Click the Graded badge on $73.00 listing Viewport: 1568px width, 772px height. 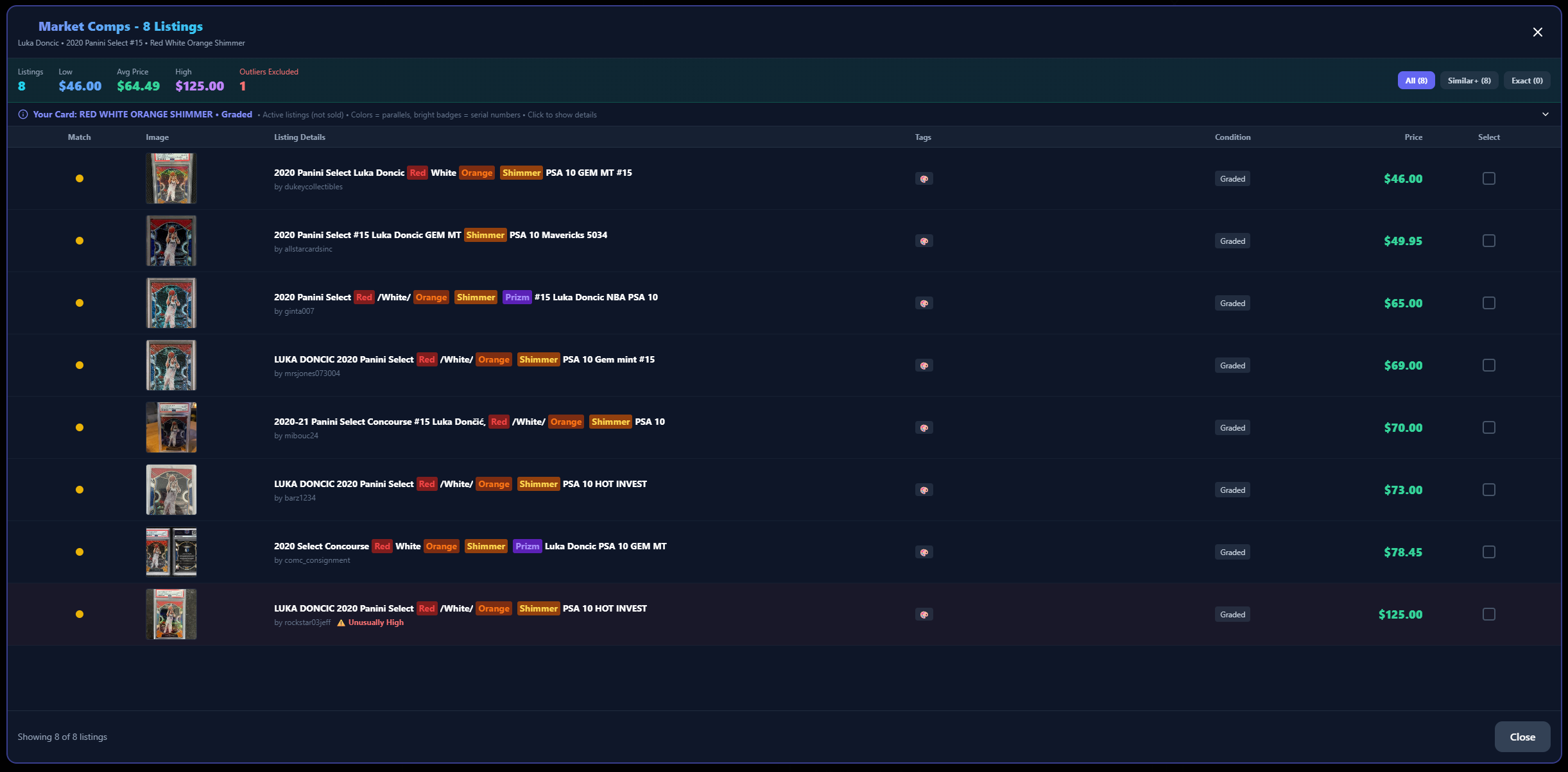pos(1232,490)
